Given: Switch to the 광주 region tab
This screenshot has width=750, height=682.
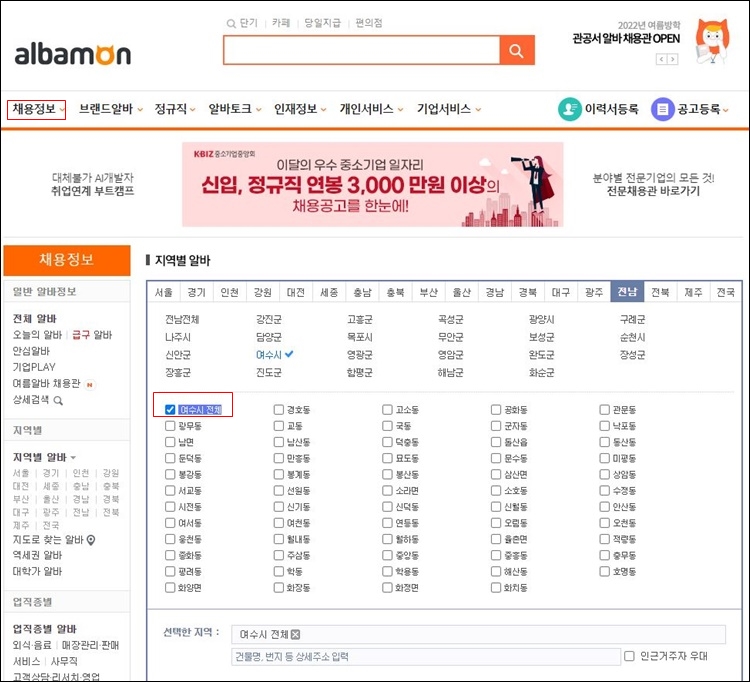Looking at the screenshot, I should click(594, 292).
